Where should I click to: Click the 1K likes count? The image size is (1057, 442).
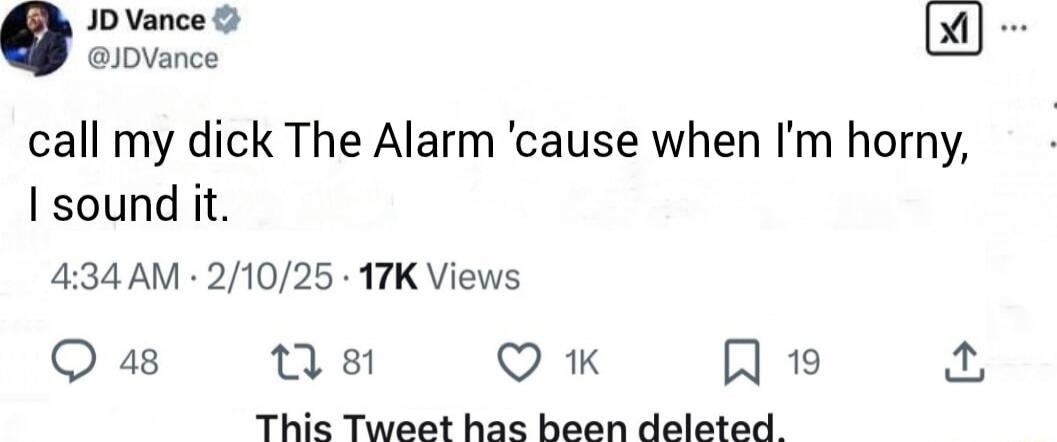[580, 364]
